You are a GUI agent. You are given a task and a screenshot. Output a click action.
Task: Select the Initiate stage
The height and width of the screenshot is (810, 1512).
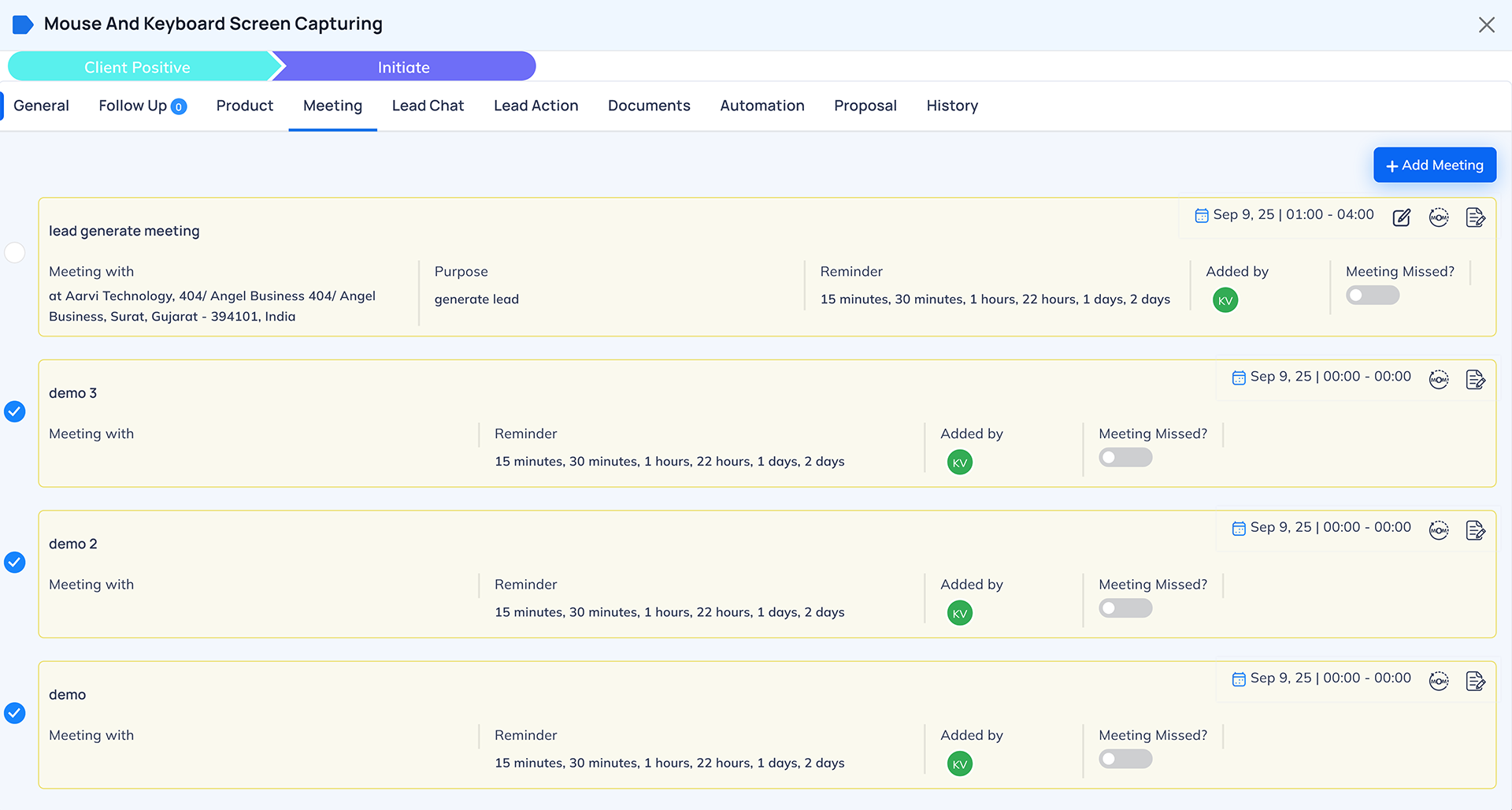coord(403,67)
